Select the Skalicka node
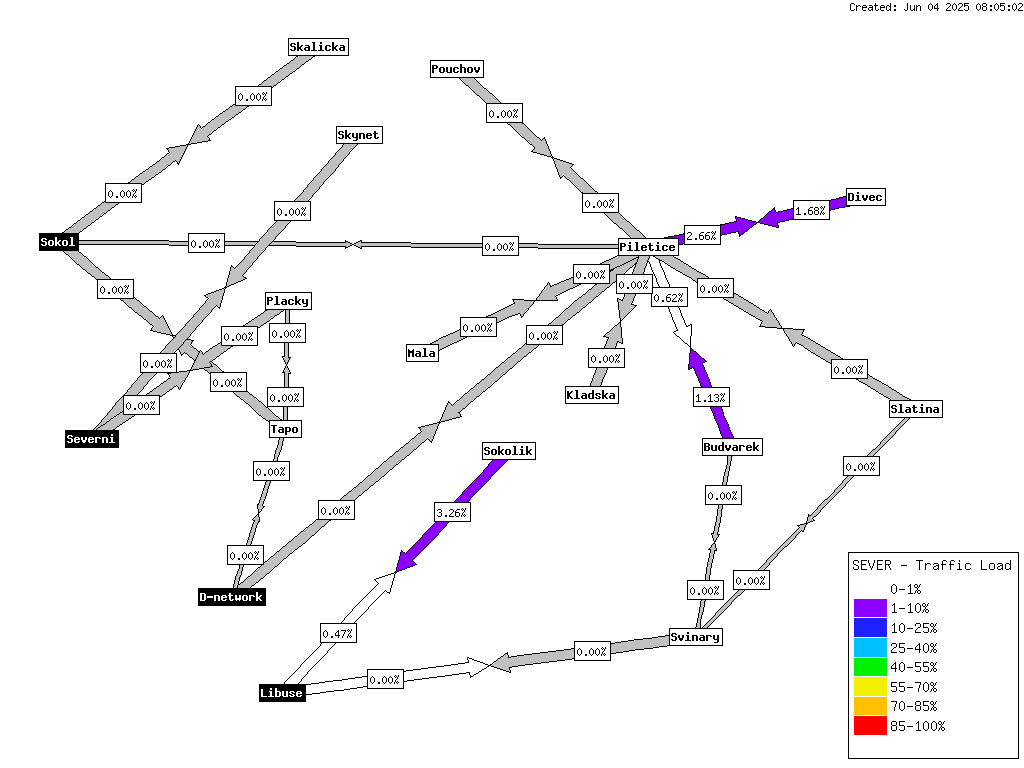 pos(318,47)
